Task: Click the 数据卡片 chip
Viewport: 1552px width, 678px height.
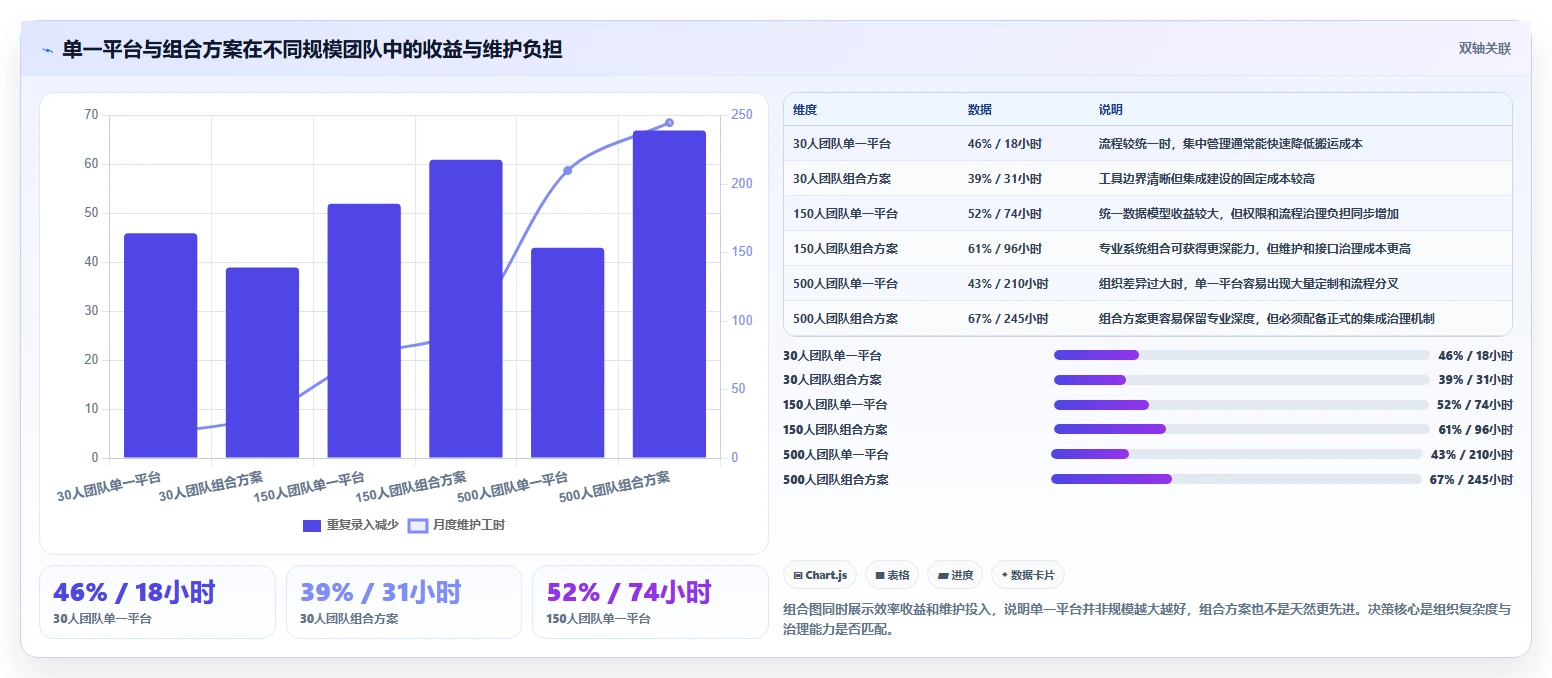Action: [1028, 575]
